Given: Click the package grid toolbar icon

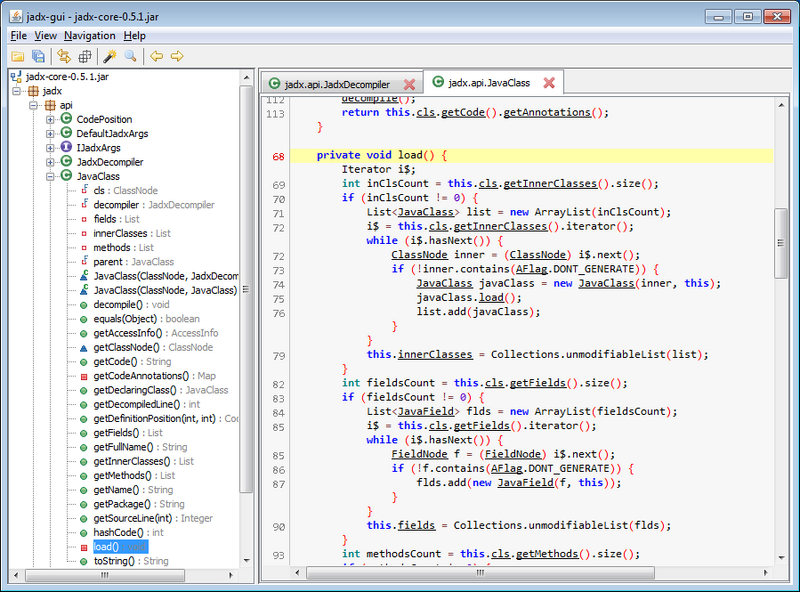Looking at the screenshot, I should pyautogui.click(x=84, y=56).
